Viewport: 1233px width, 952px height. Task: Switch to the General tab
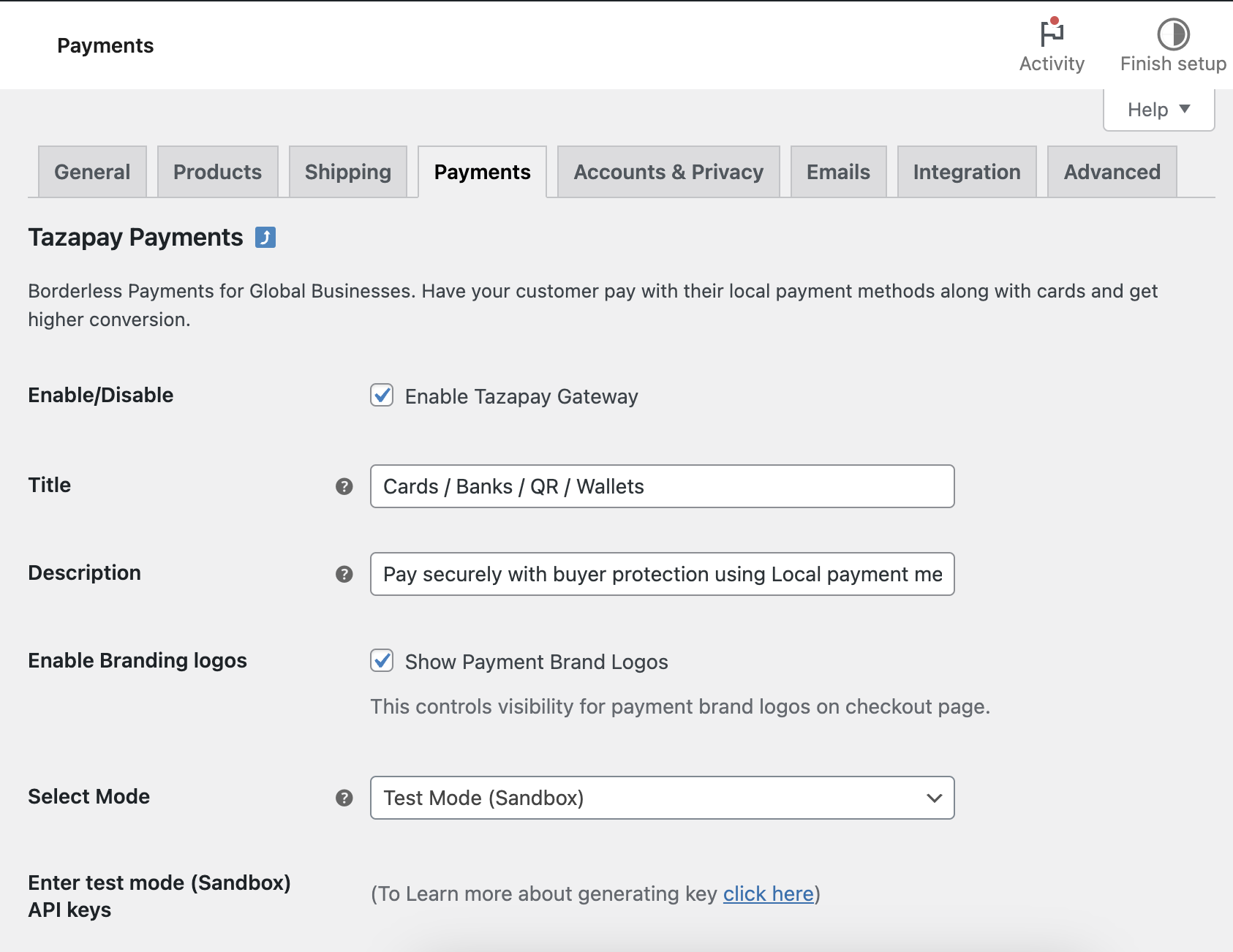92,172
